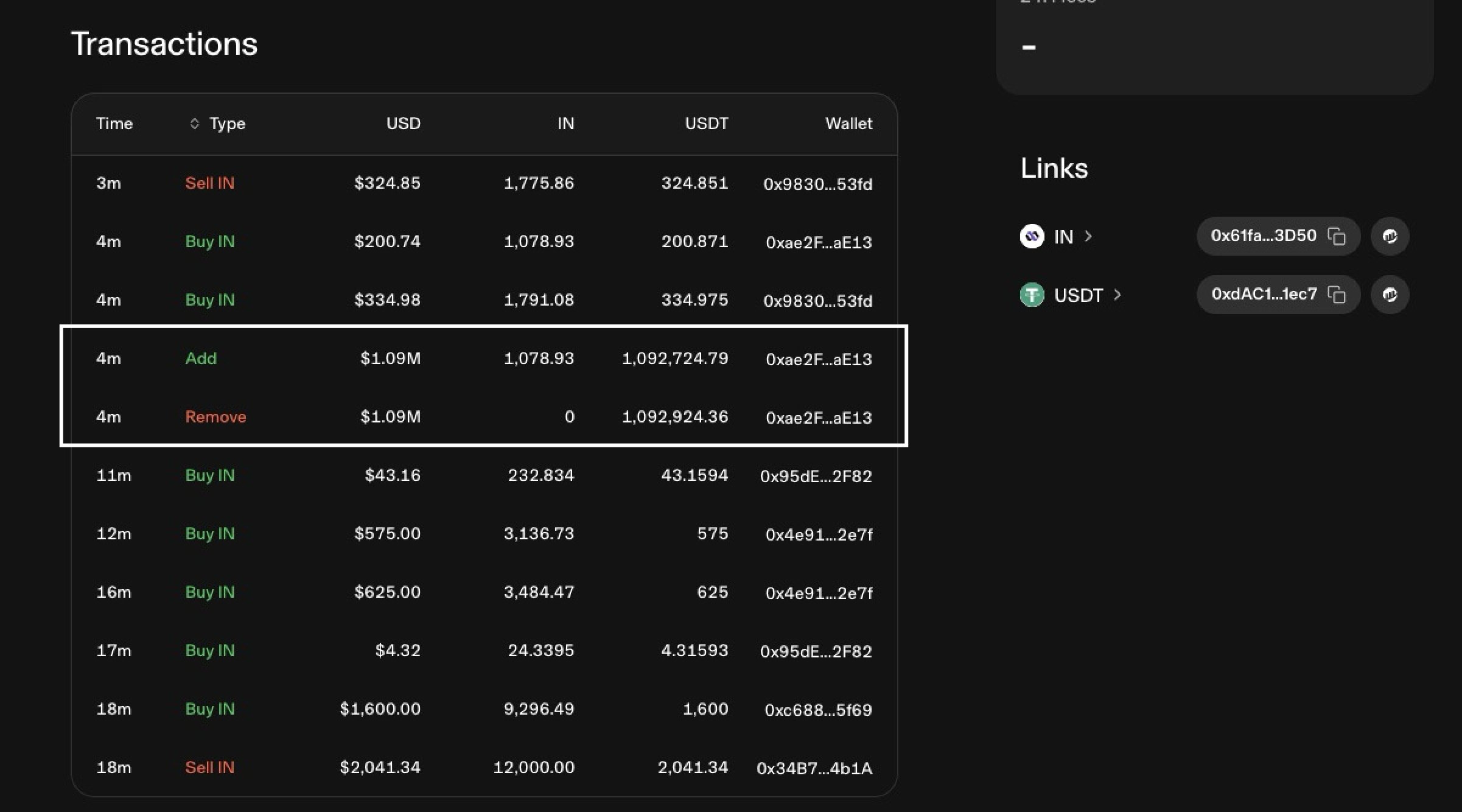
Task: Open Etherscan for the USDT token
Action: 1390,295
